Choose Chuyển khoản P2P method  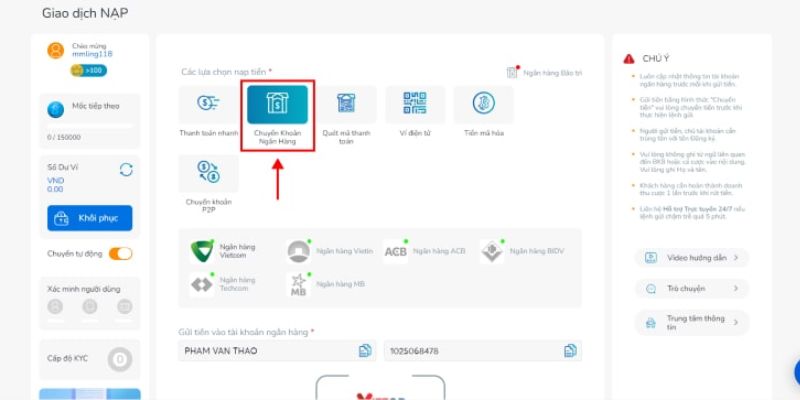point(208,181)
